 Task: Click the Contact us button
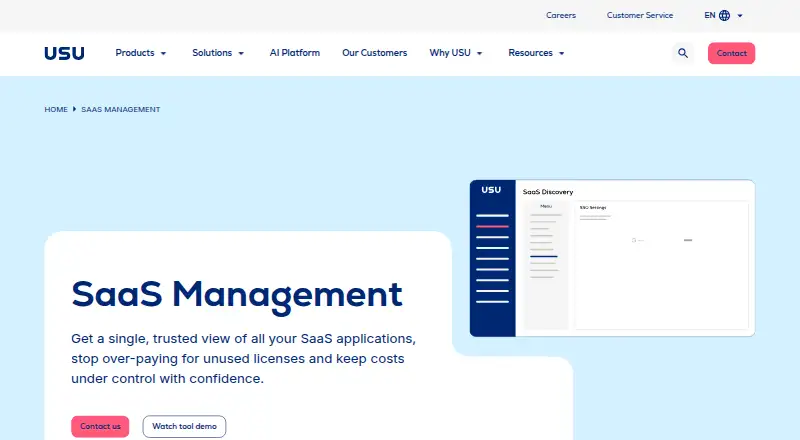tap(100, 426)
